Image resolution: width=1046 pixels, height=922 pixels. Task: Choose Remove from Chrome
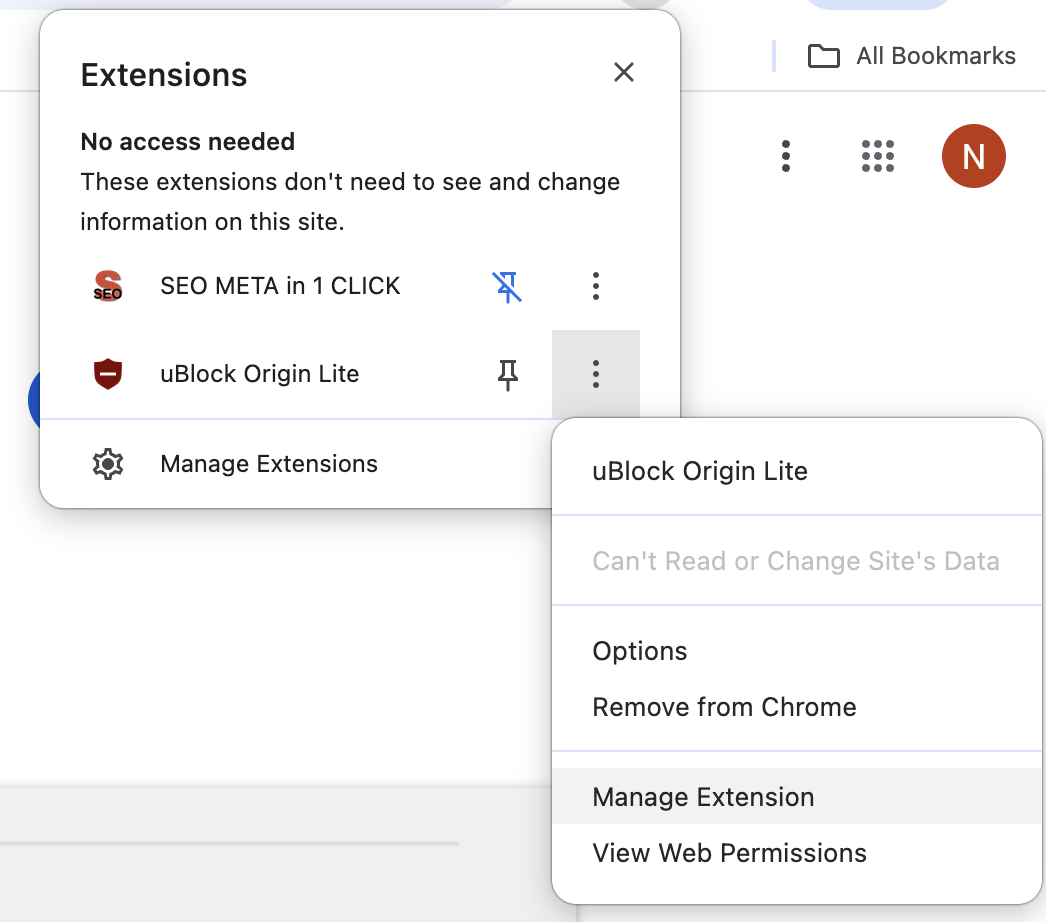point(797,707)
